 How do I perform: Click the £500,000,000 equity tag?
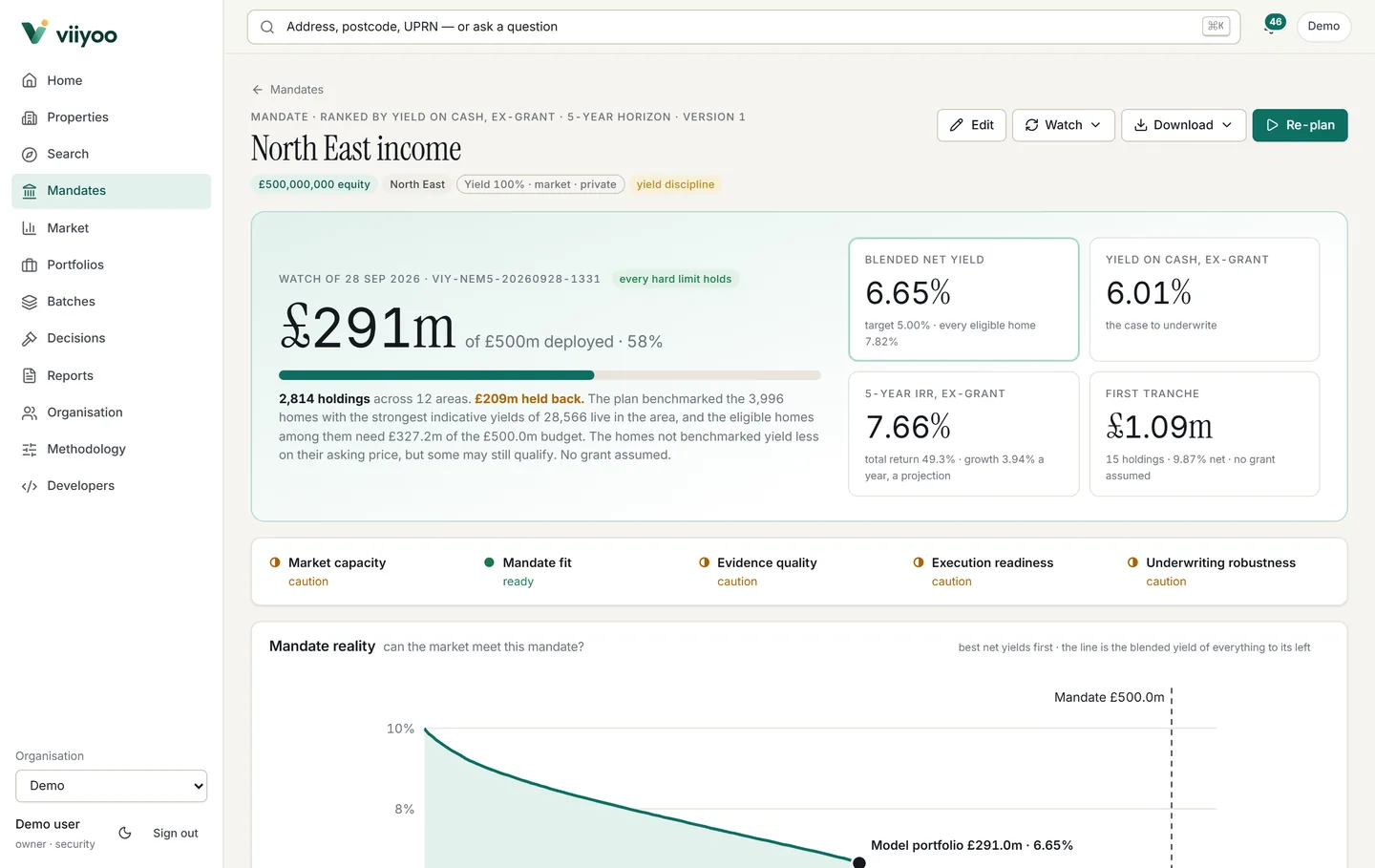click(x=314, y=184)
